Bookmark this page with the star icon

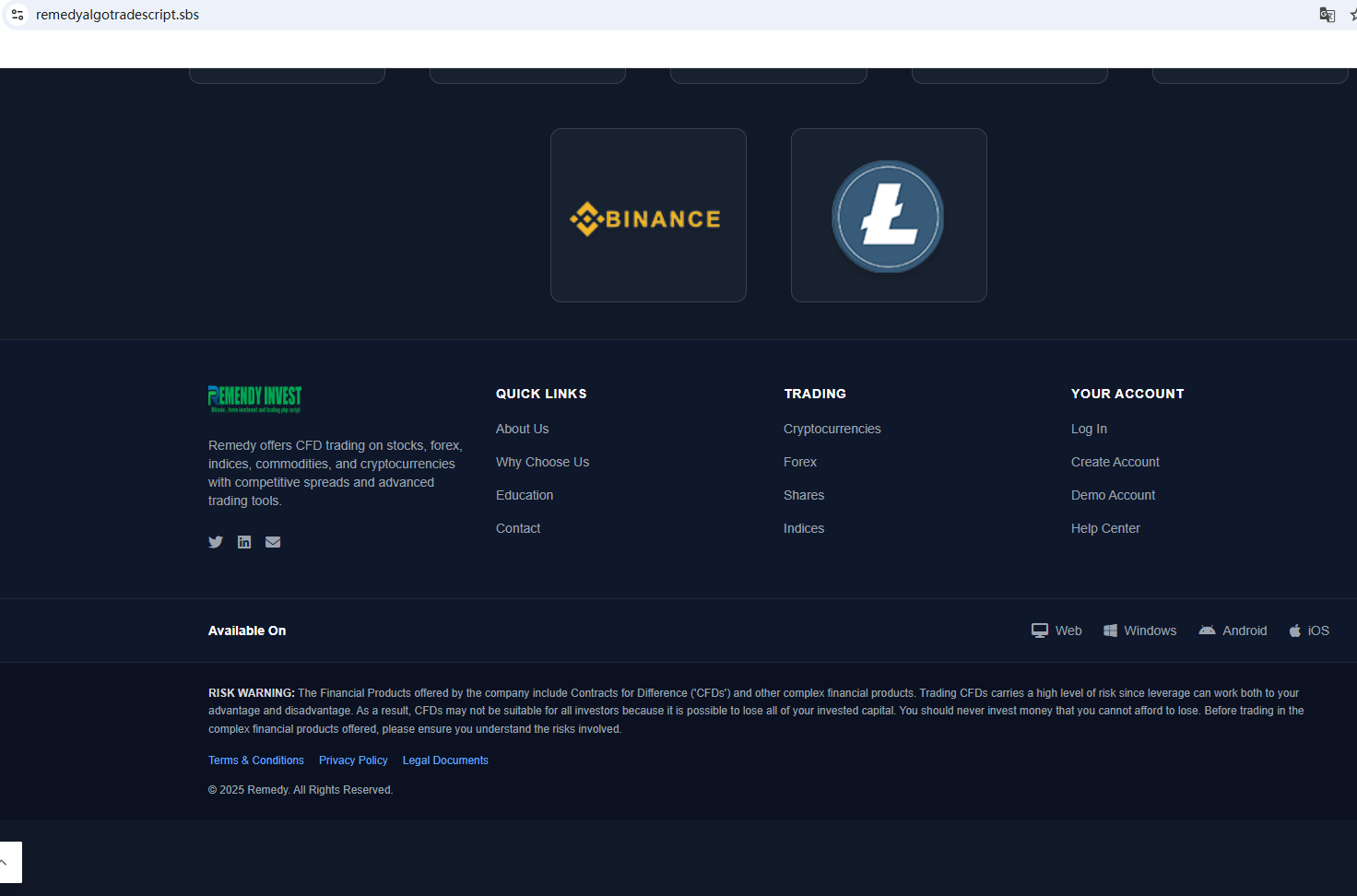pyautogui.click(x=1353, y=15)
